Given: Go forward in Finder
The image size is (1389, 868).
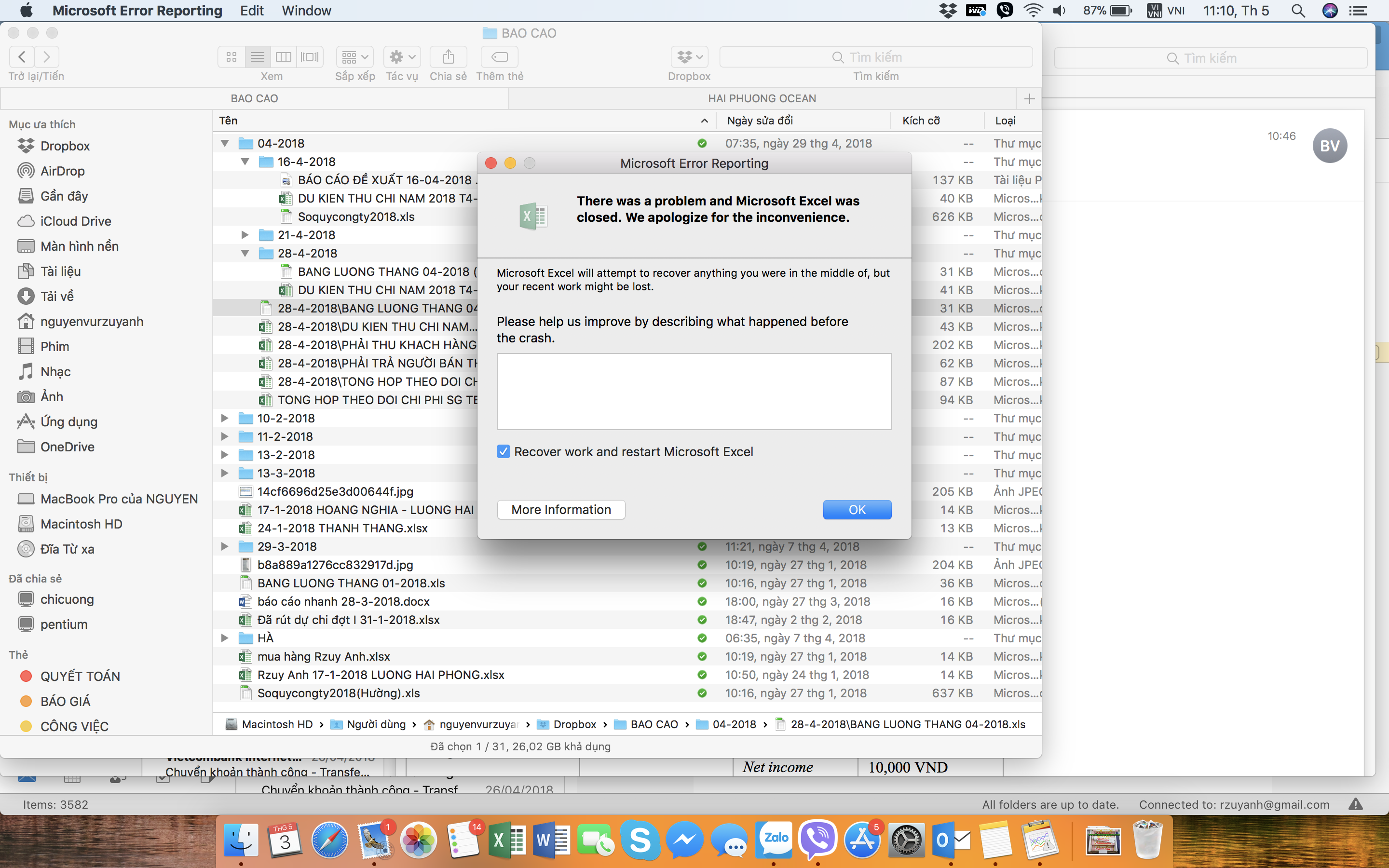Looking at the screenshot, I should (47, 57).
